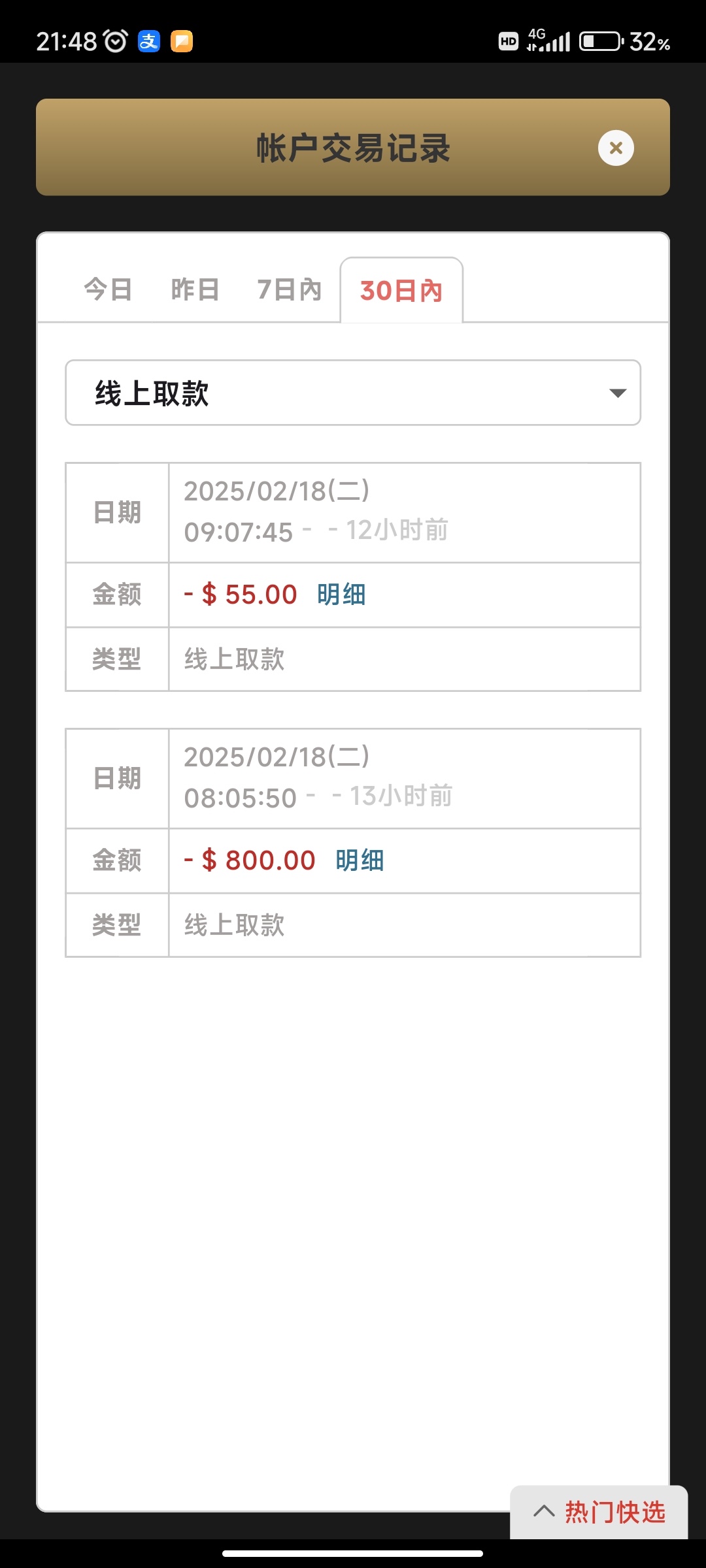Tap the bottom home gesture bar

(353, 1554)
